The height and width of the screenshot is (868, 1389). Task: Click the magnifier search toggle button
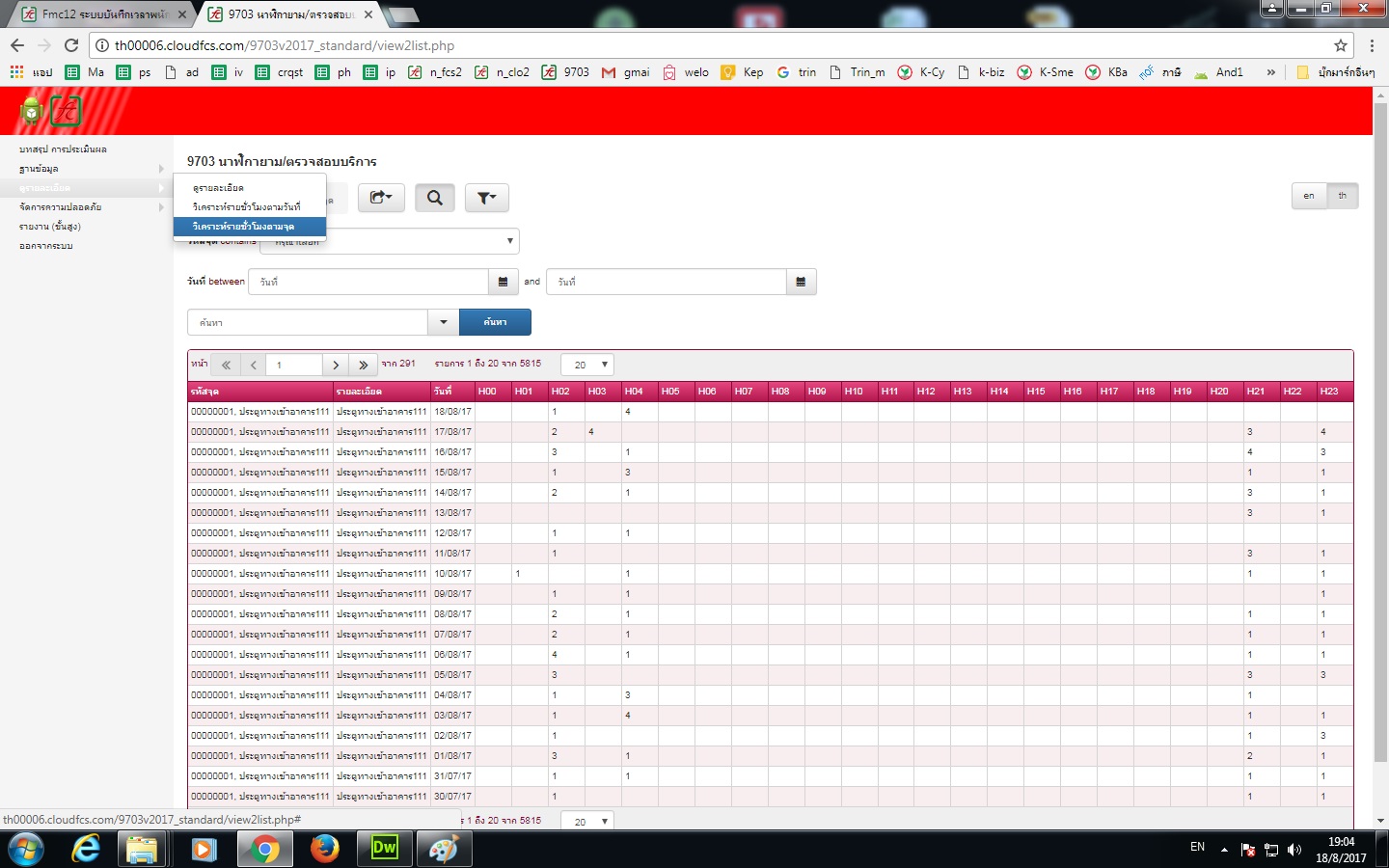point(435,198)
